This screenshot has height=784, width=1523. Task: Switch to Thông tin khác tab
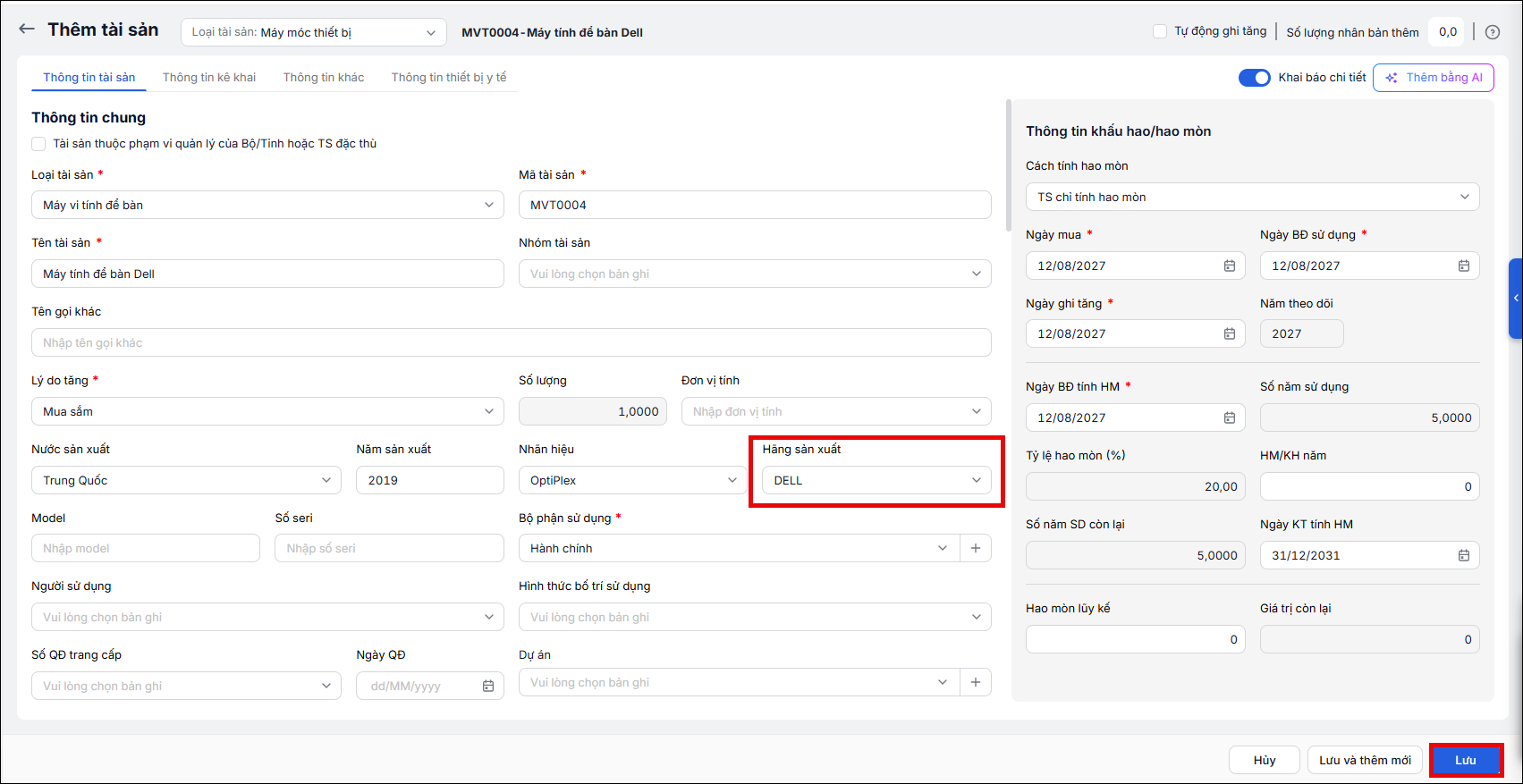[x=324, y=78]
